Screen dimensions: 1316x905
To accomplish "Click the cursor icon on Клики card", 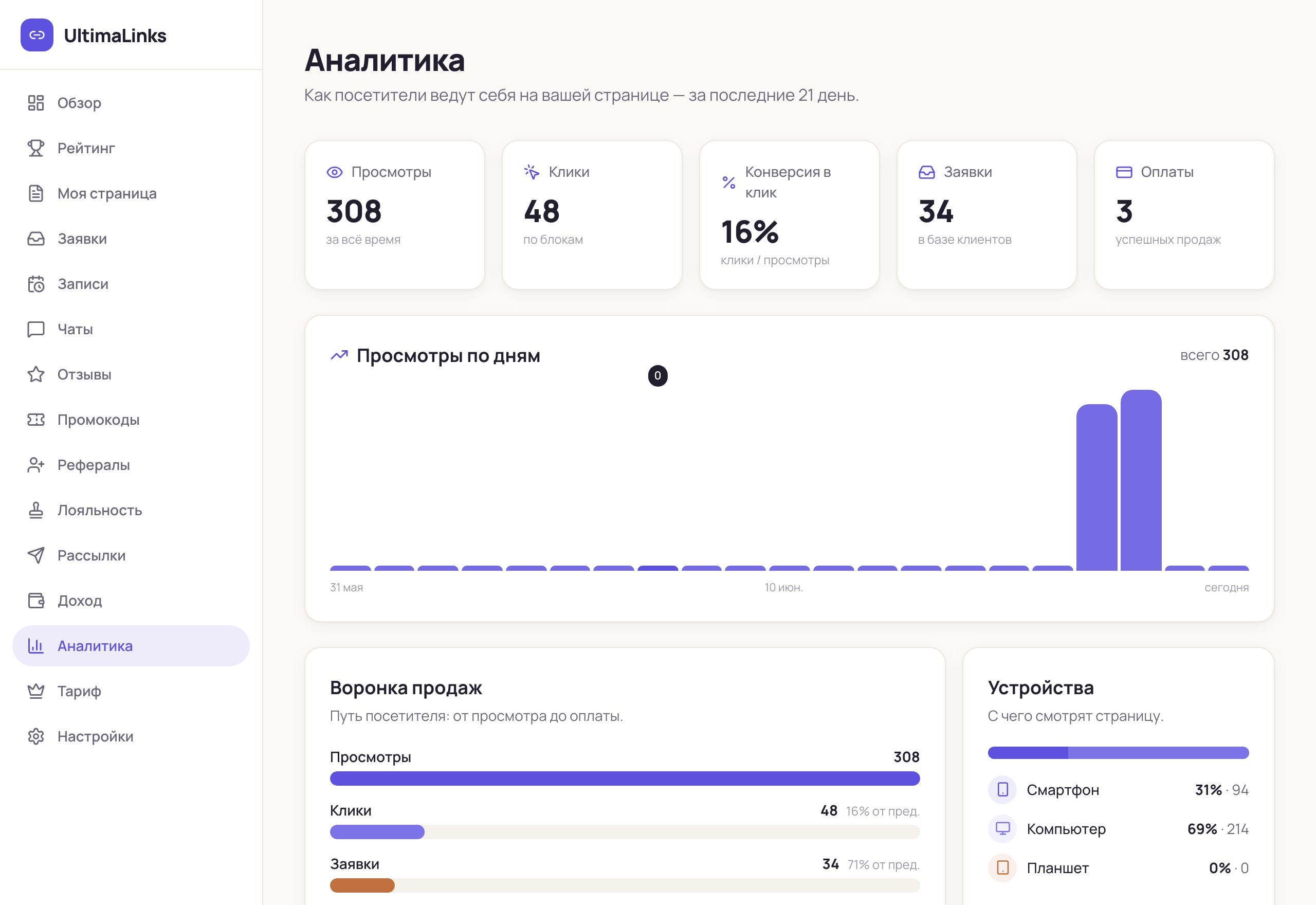I will point(532,172).
